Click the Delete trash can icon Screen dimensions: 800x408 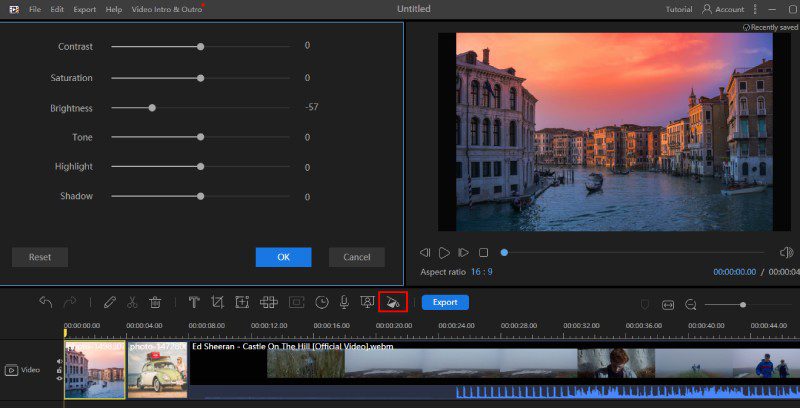(155, 302)
